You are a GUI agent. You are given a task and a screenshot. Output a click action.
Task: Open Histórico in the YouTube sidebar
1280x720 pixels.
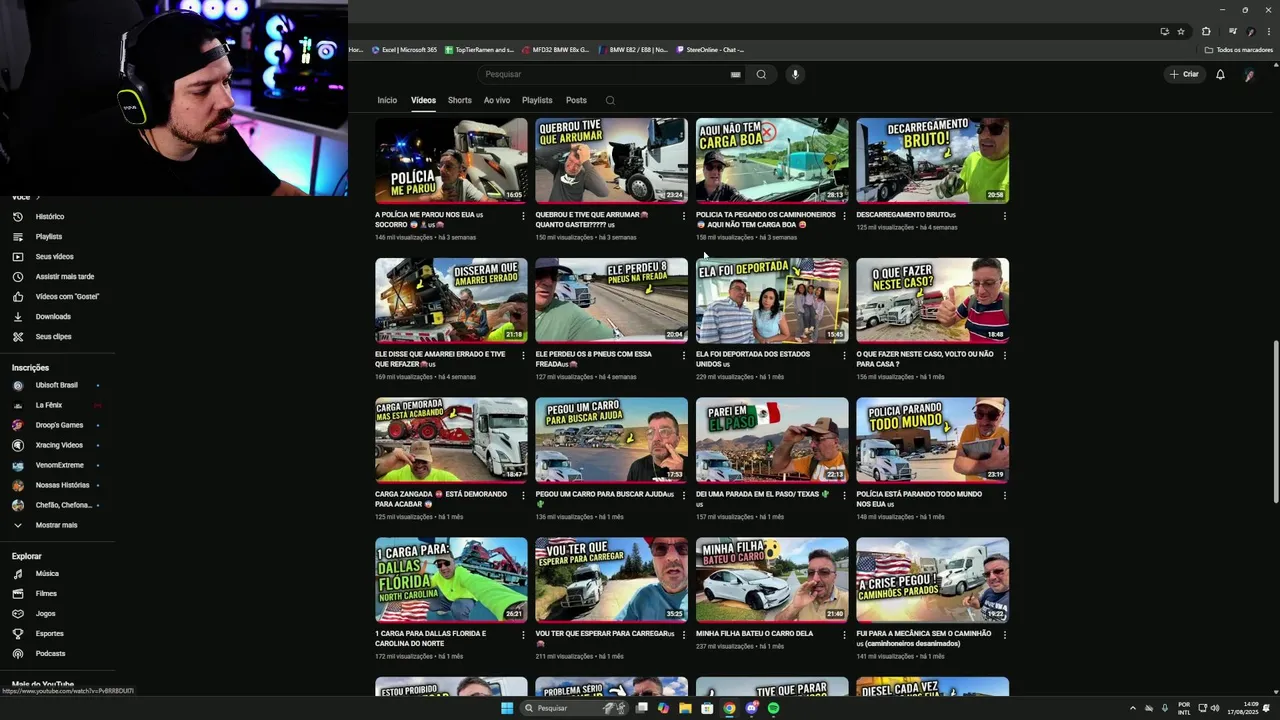[50, 217]
